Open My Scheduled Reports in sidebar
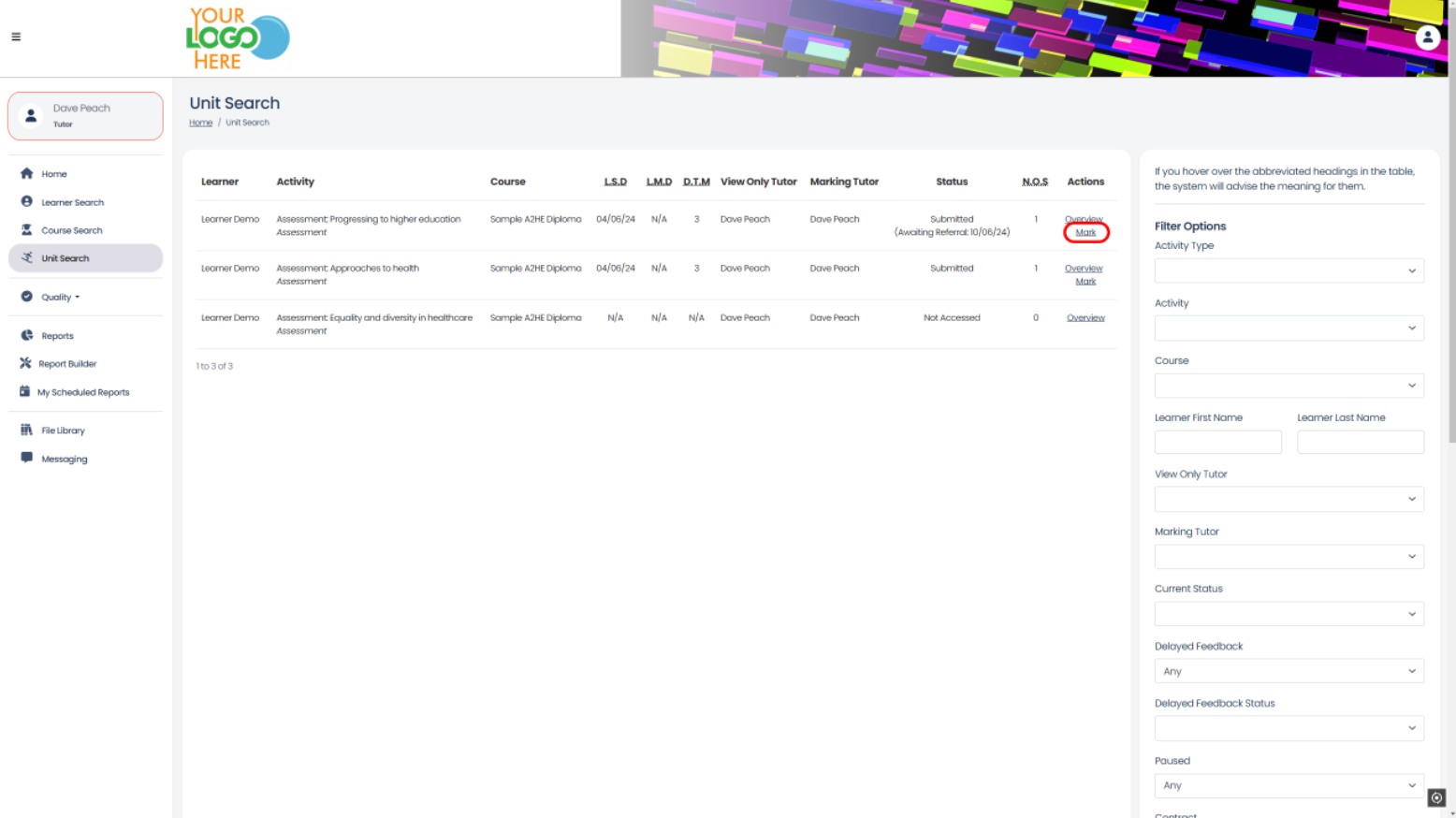Image resolution: width=1456 pixels, height=818 pixels. tap(83, 392)
